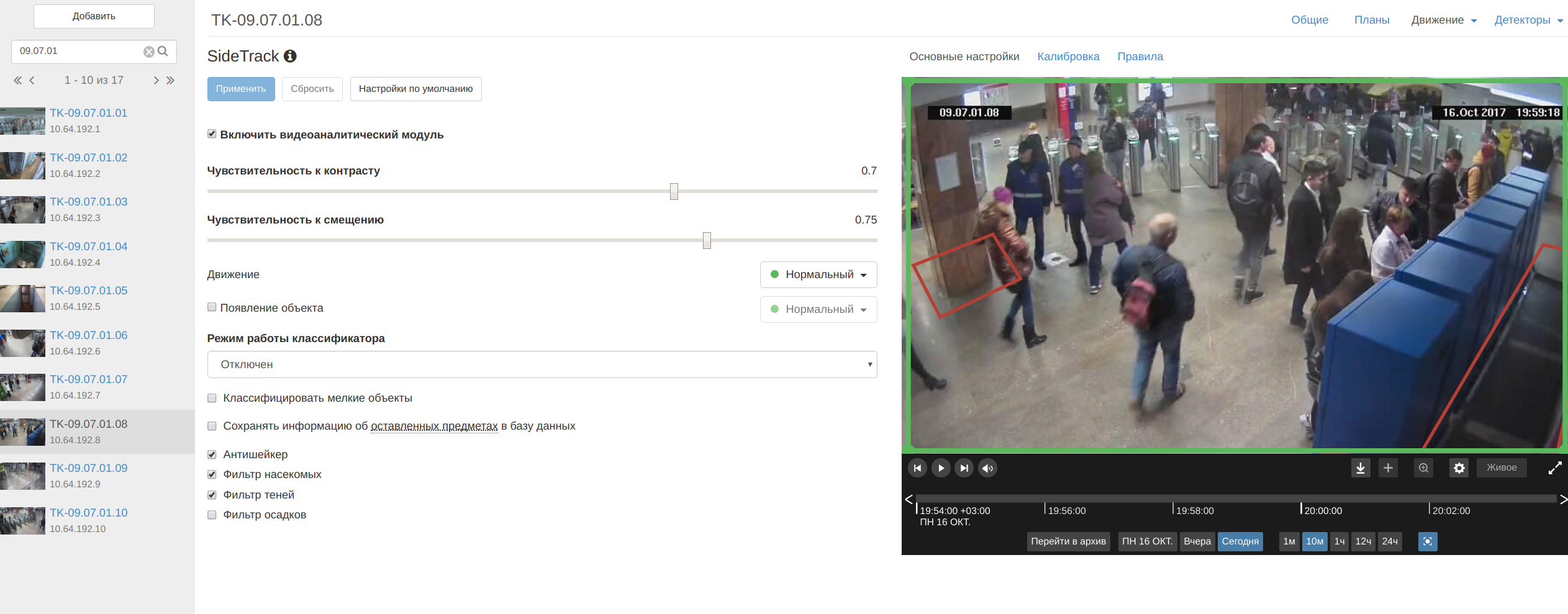Switch to Калибровка tab

[x=1068, y=56]
